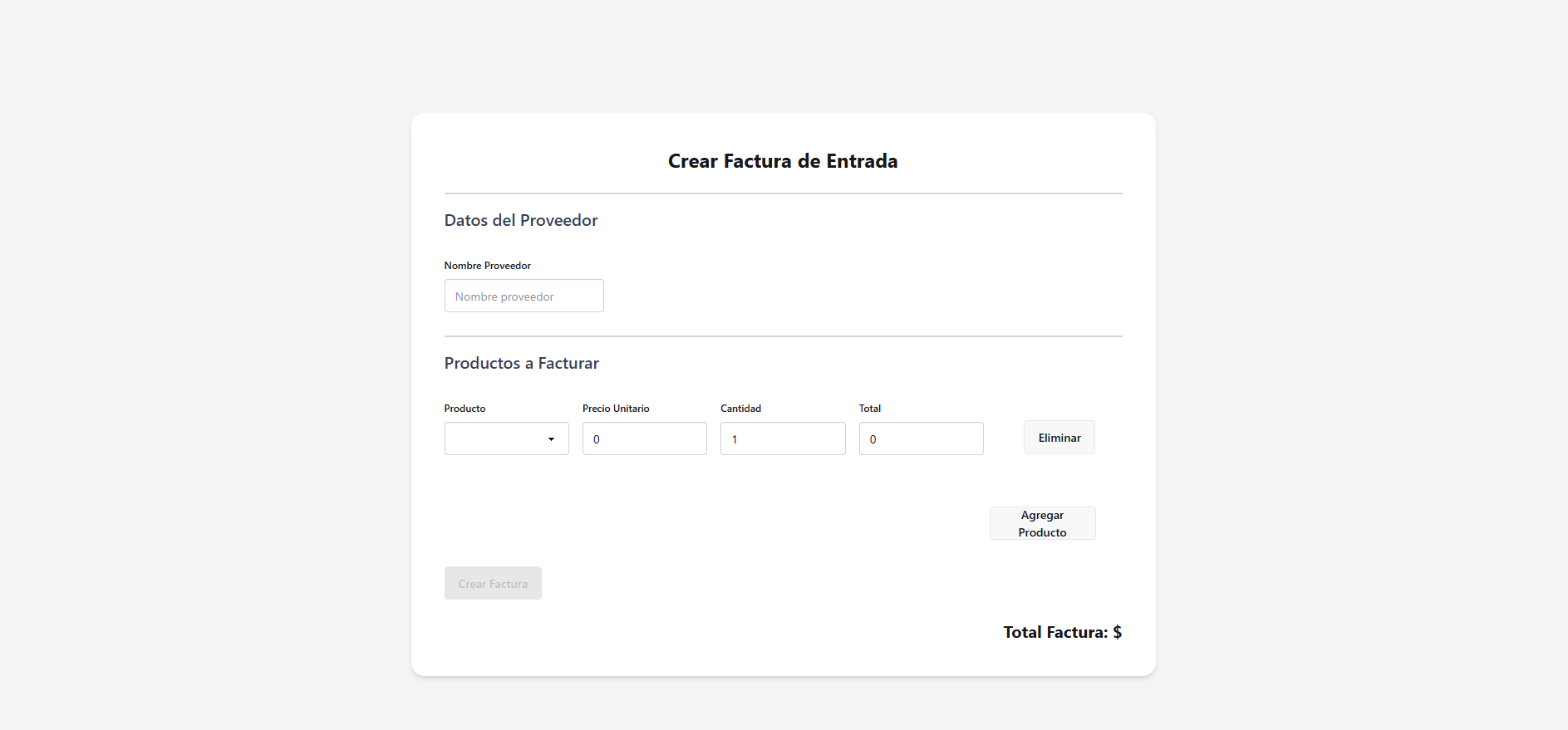
Task: Click the divider above Productos a Facturar
Action: click(783, 336)
